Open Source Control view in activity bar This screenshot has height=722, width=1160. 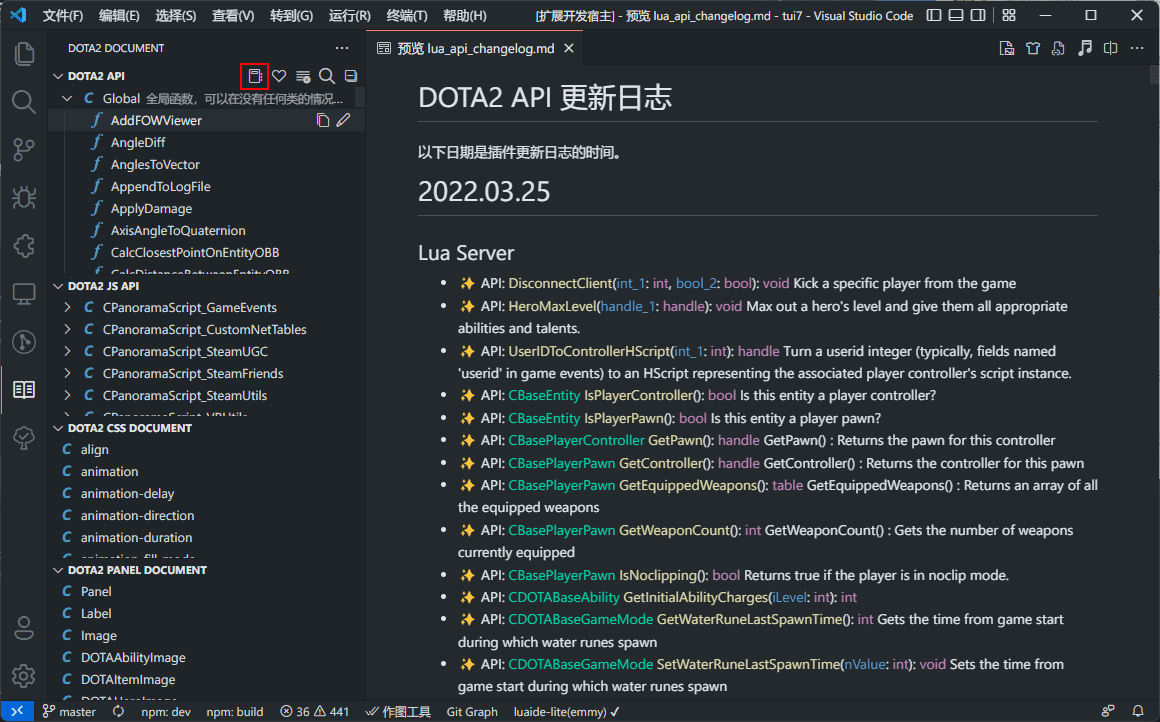[24, 149]
